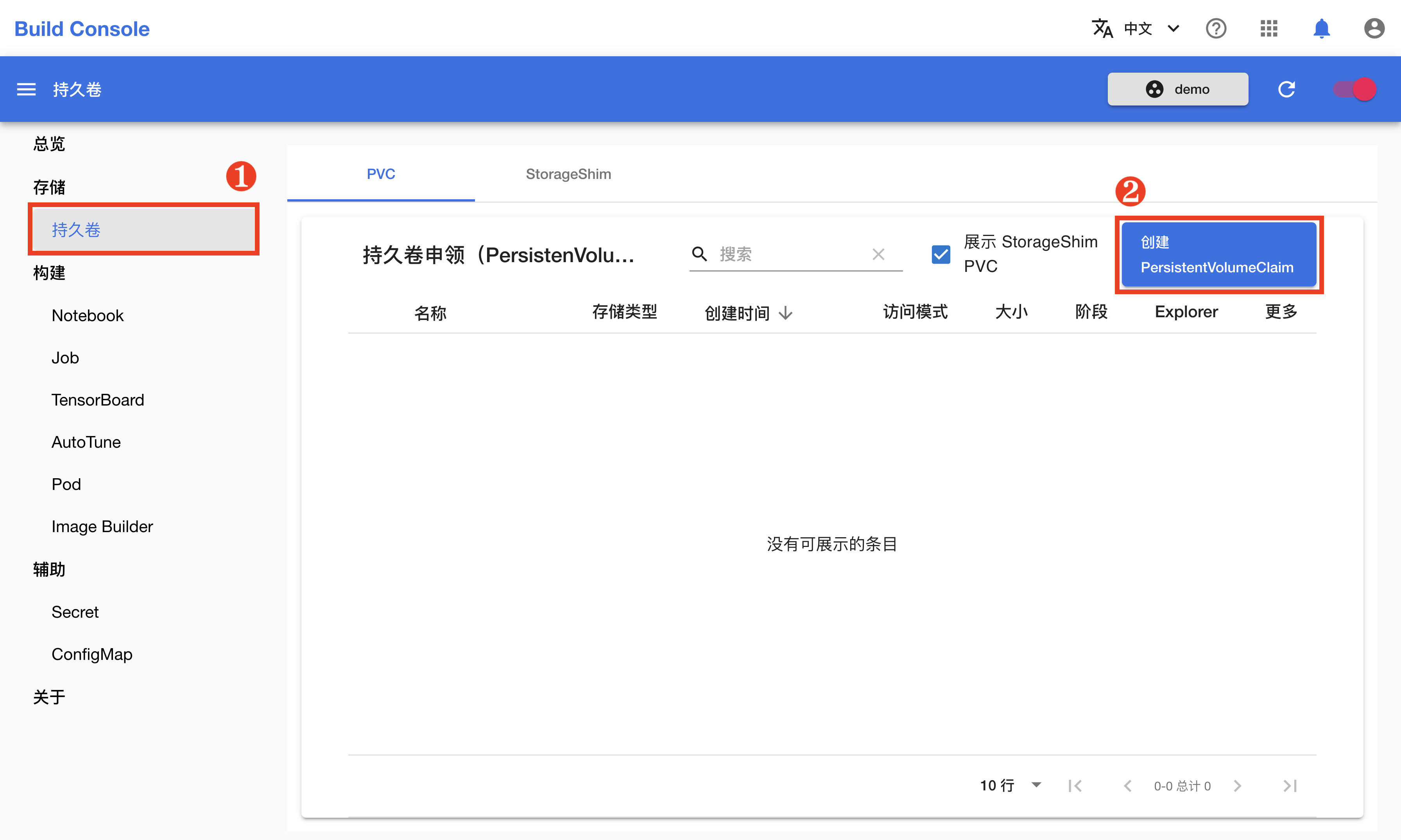Click the 没有可展示的条目 empty message
1401x840 pixels.
(x=832, y=544)
